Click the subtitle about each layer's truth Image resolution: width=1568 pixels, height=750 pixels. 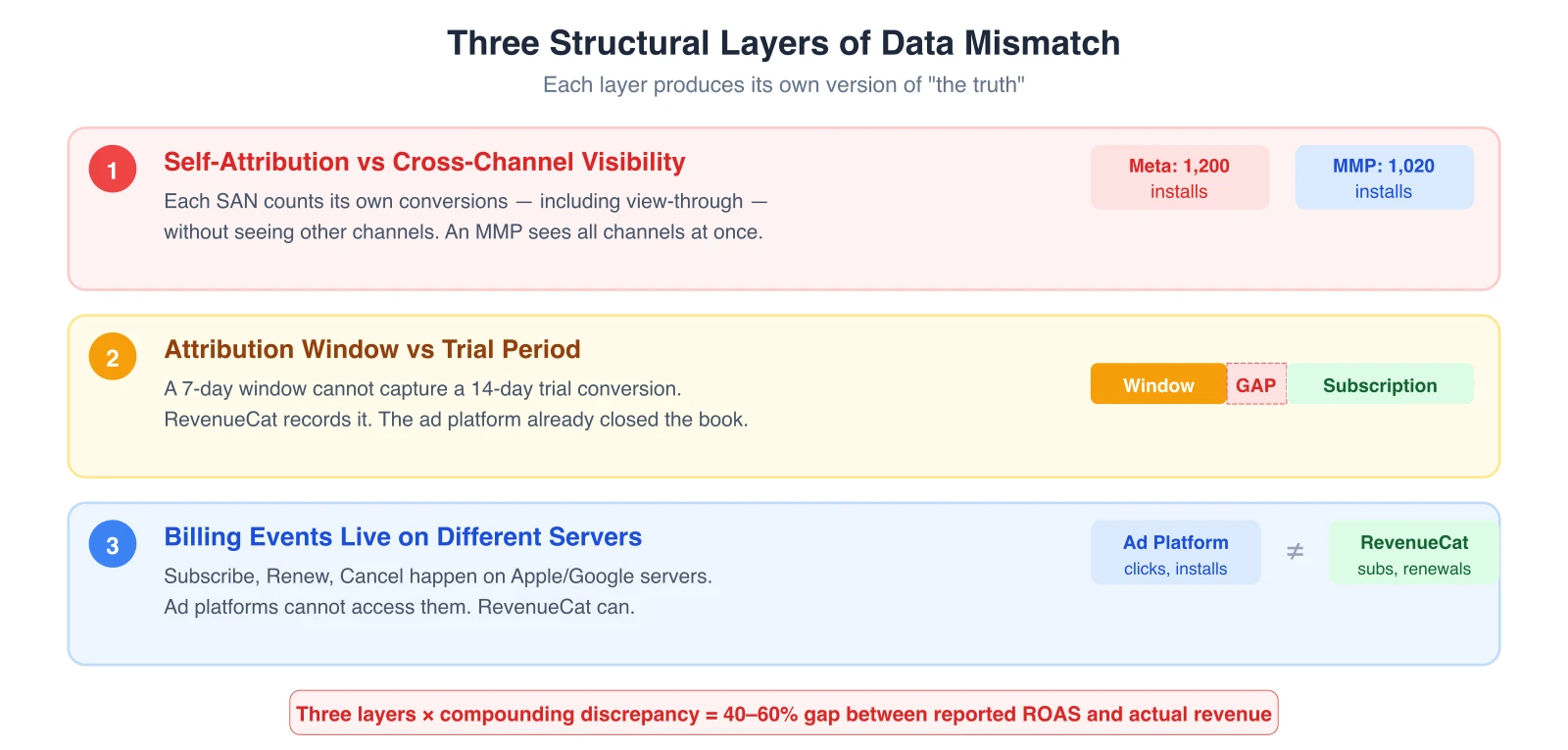click(x=784, y=85)
